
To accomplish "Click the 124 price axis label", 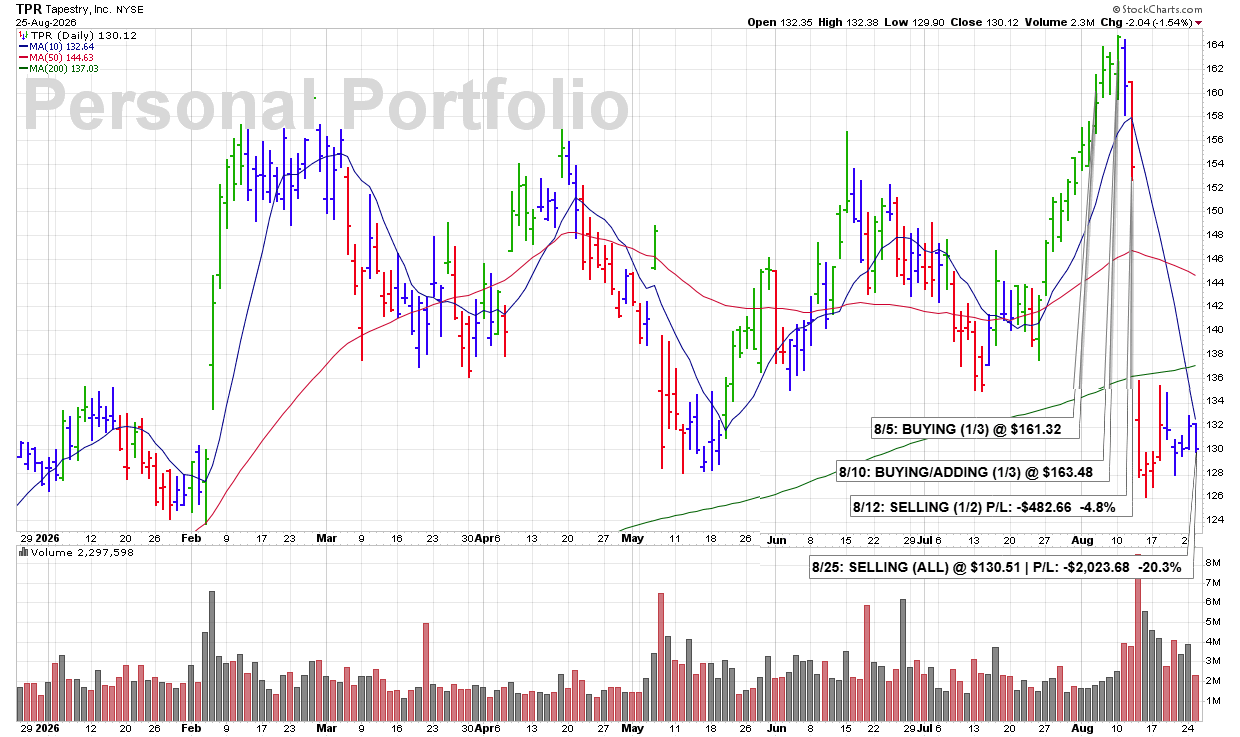I will [1215, 520].
